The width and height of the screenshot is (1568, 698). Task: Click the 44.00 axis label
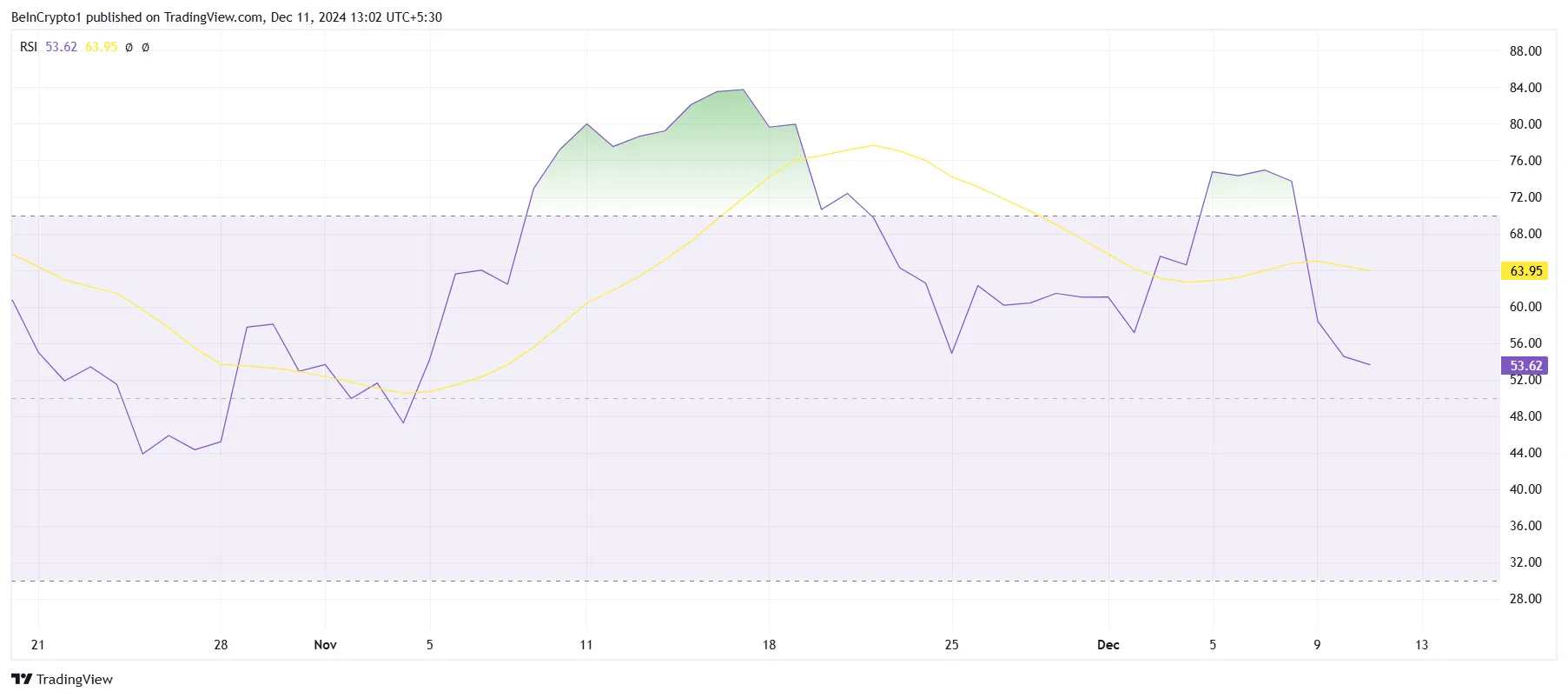(x=1525, y=453)
